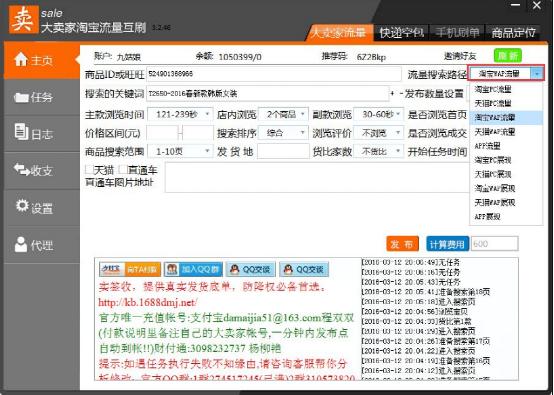Switch to 大卖家流量 tab
The width and height of the screenshot is (554, 395).
tap(338, 33)
